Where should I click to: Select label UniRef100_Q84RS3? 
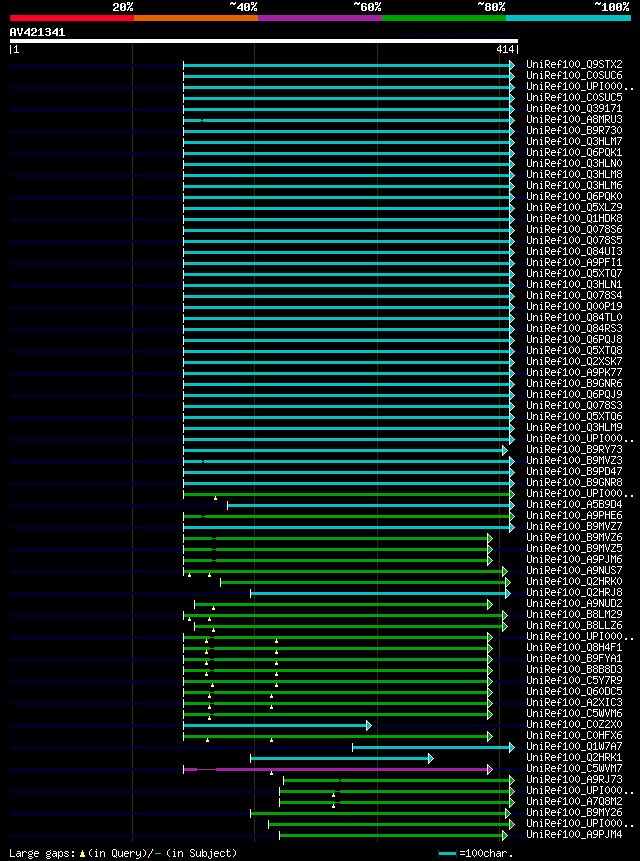click(574, 328)
